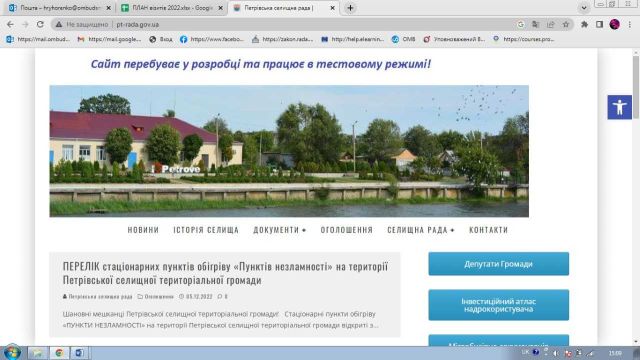640x360 pixels.
Task: Click the page vertical scrollbar
Action: tap(636, 197)
